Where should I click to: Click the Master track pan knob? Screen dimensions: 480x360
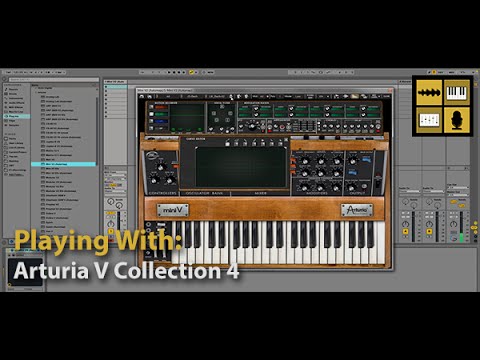453,224
